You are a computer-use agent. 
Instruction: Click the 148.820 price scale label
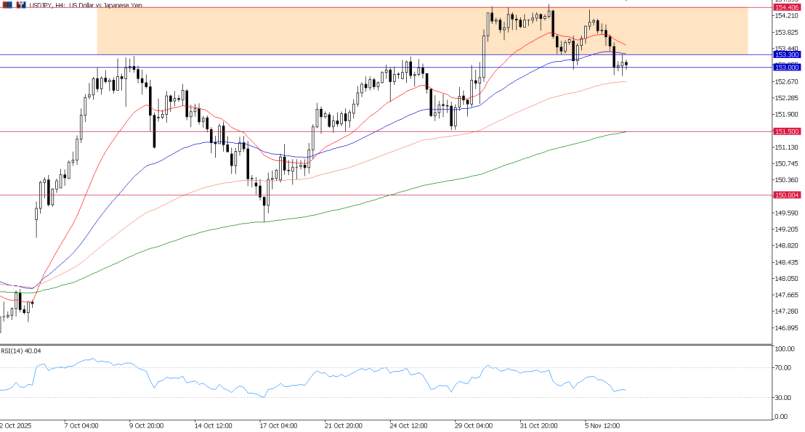787,246
